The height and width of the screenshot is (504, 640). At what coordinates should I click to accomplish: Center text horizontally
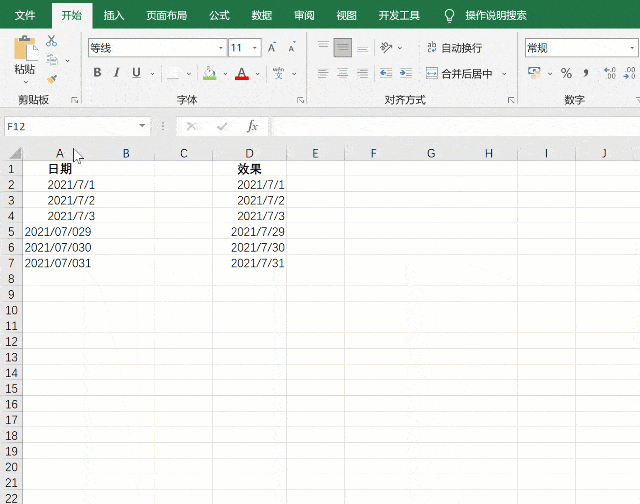point(342,73)
